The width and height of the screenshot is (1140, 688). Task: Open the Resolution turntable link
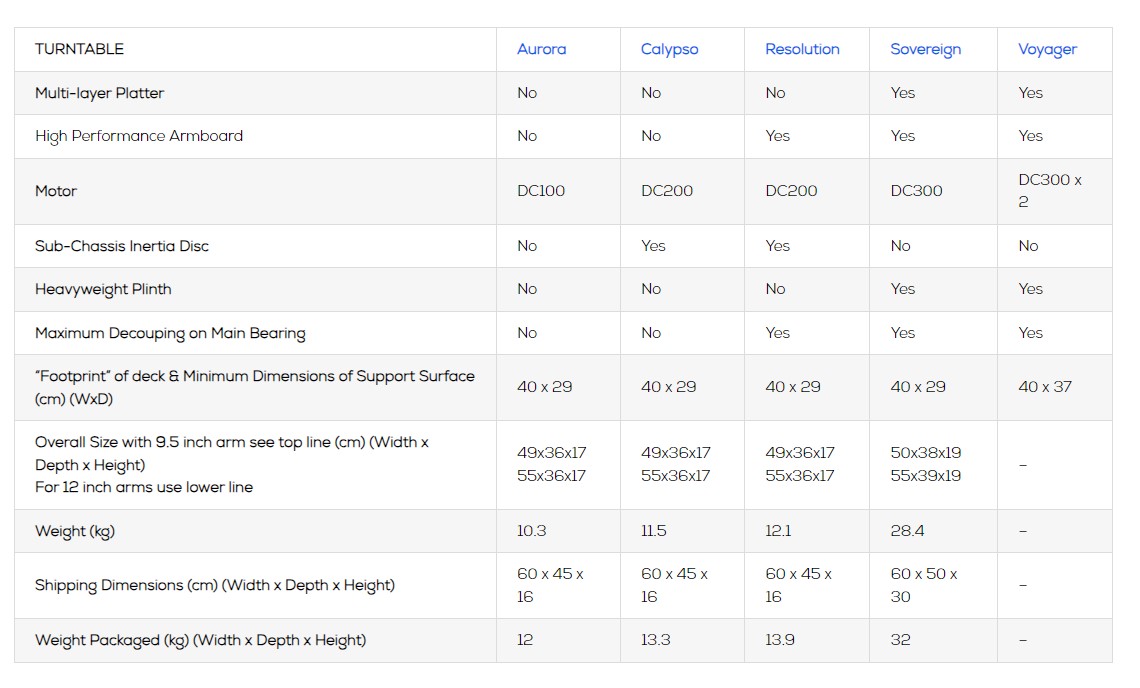pos(802,49)
